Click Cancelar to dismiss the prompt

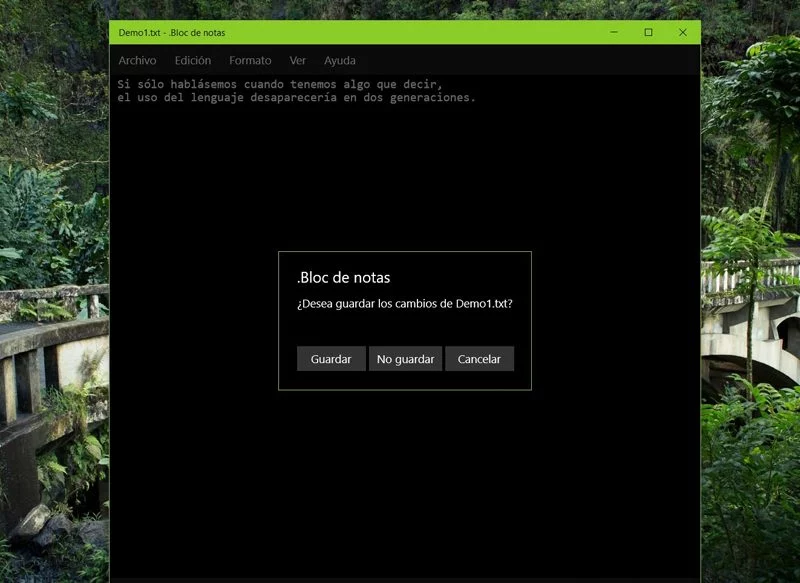point(479,359)
